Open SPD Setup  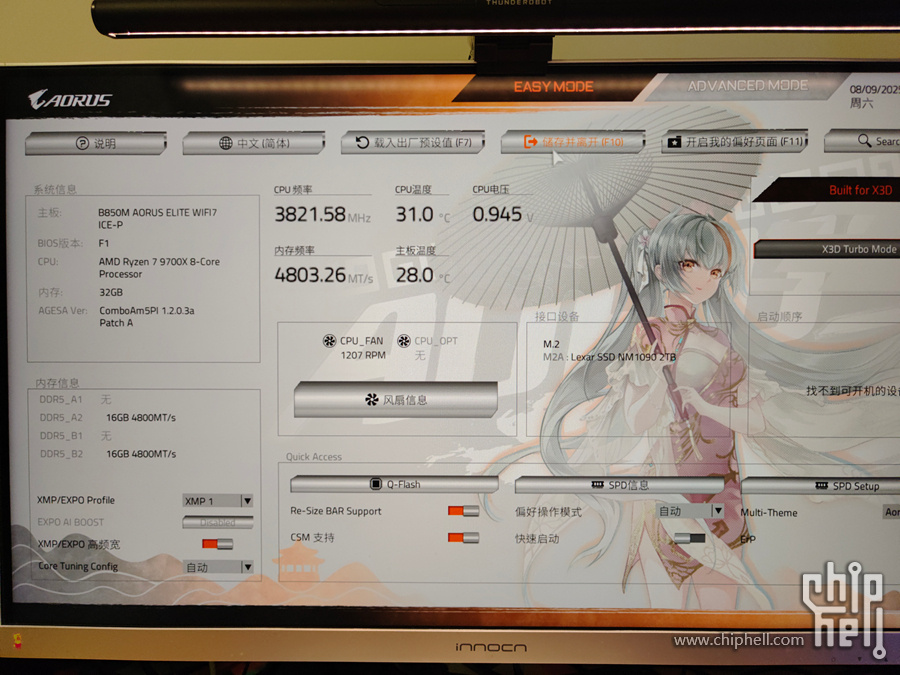(821, 486)
